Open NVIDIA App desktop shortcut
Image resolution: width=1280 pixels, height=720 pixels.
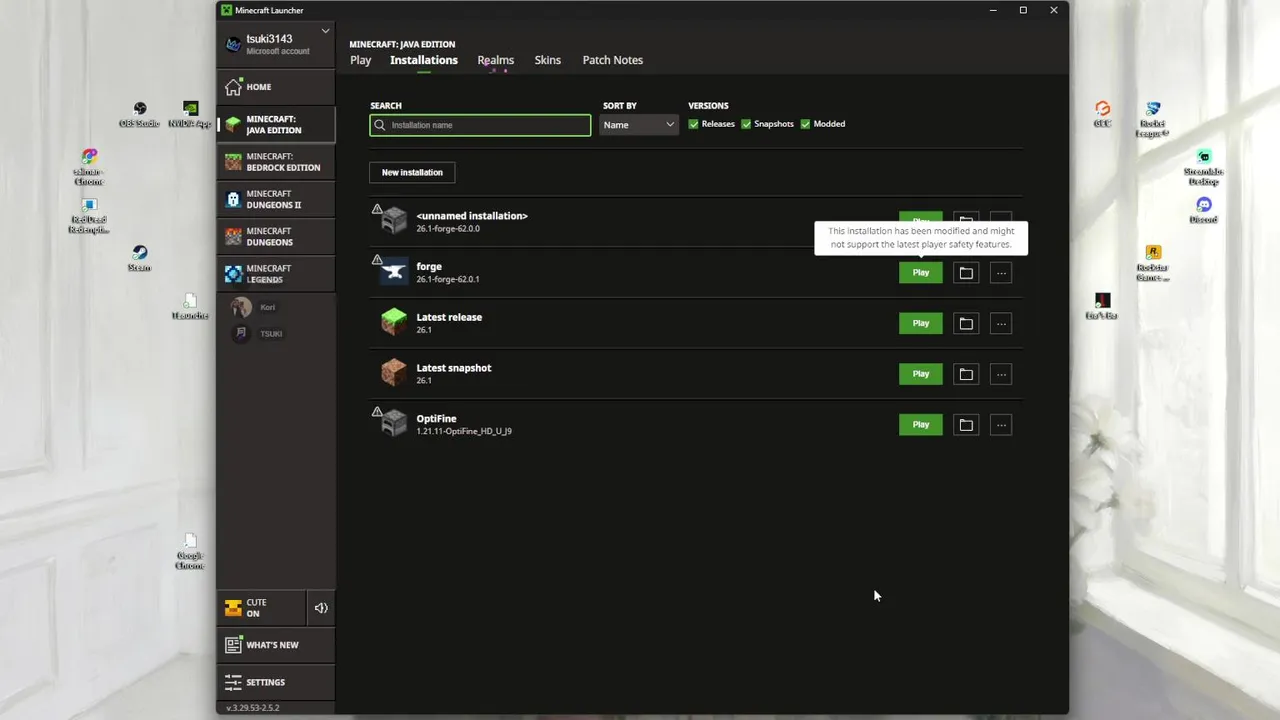pos(190,115)
